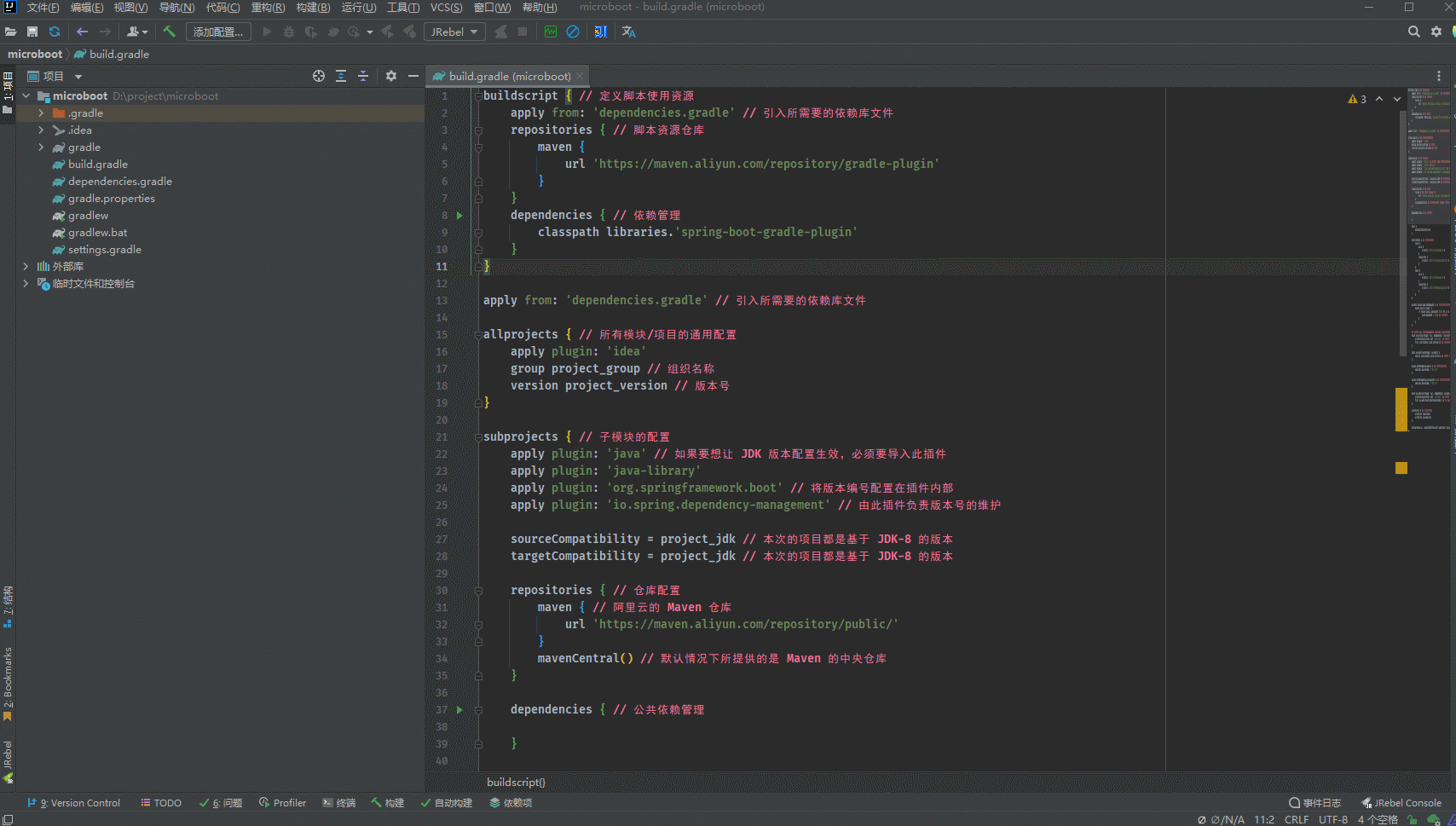1456x826 pixels.
Task: Open the JRebel run configuration dropdown
Action: tap(454, 32)
